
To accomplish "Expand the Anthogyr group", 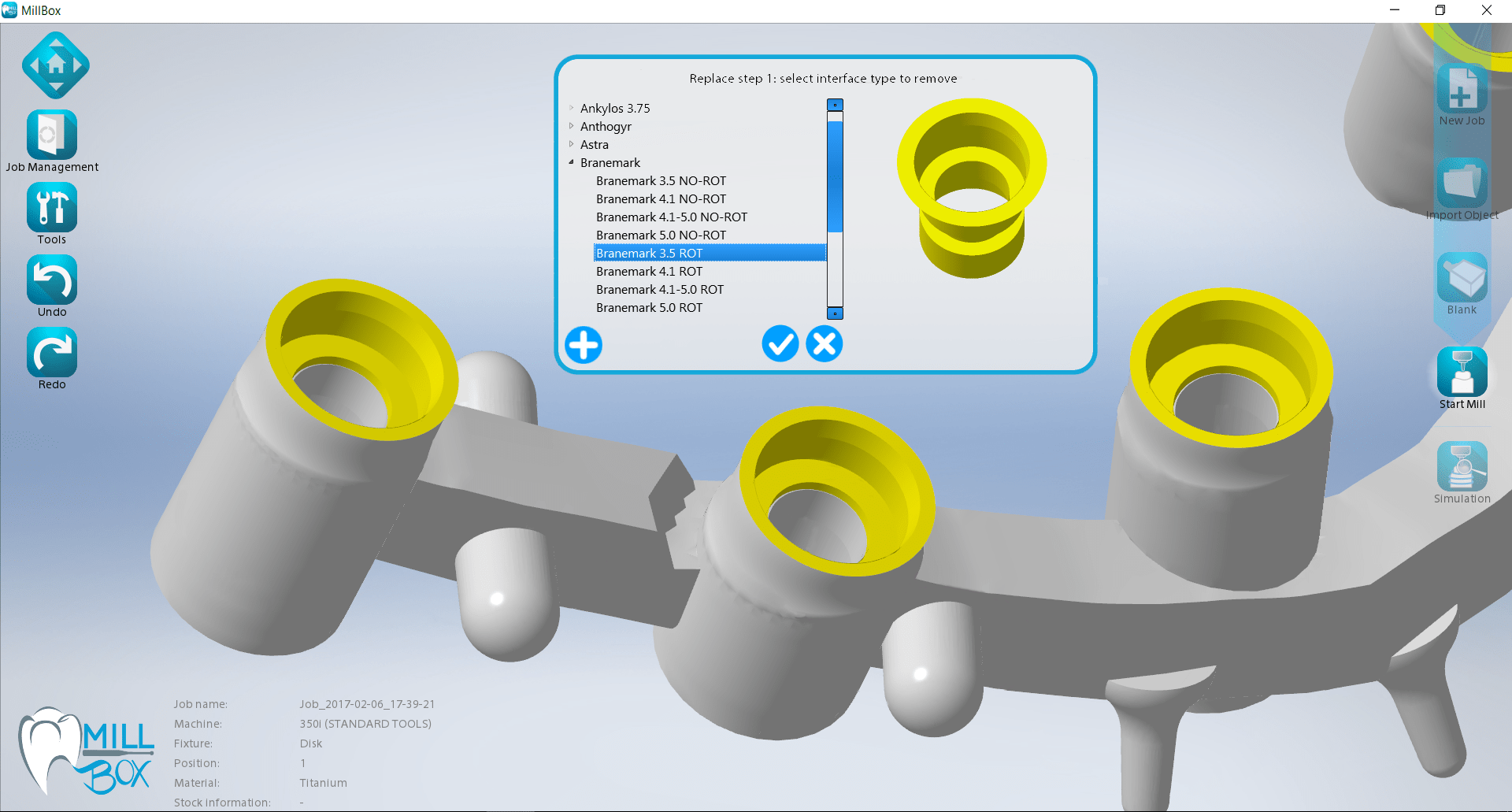I will click(571, 126).
